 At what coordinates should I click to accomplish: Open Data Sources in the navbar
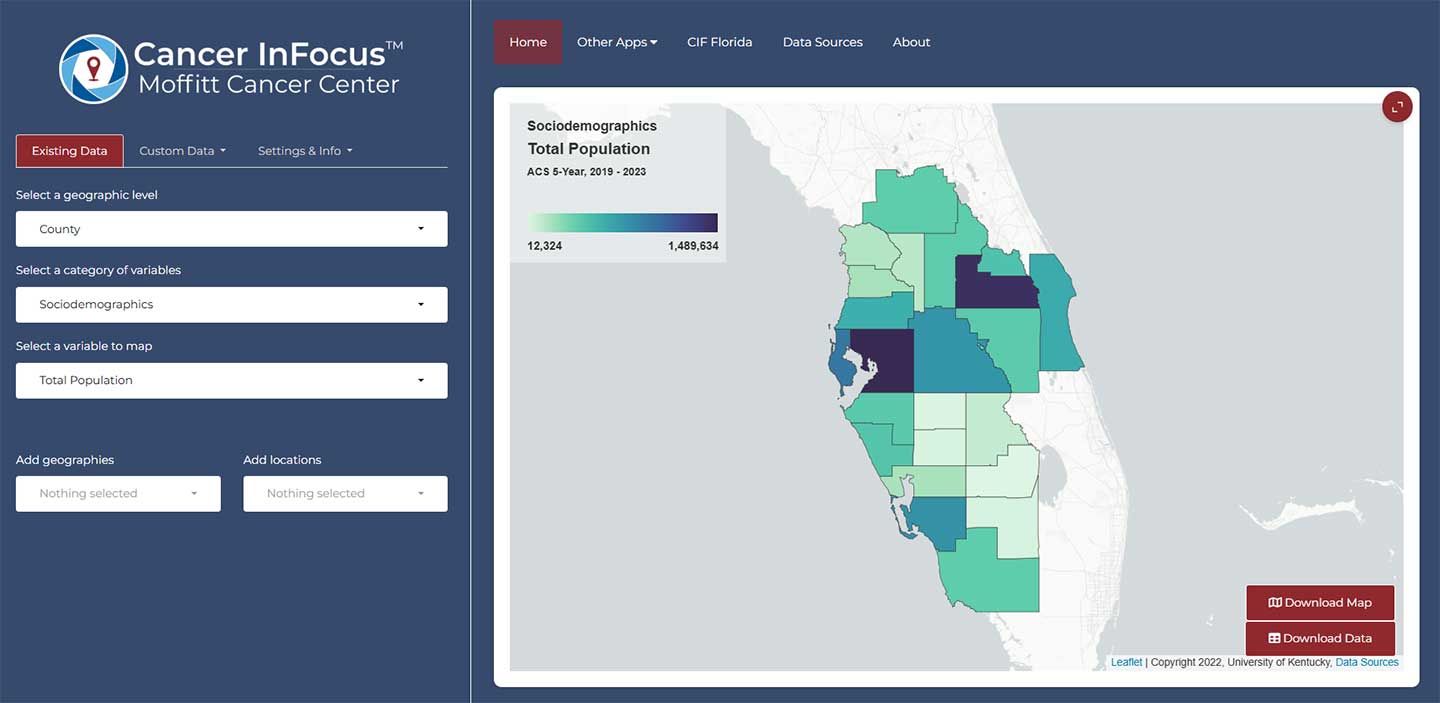click(822, 42)
